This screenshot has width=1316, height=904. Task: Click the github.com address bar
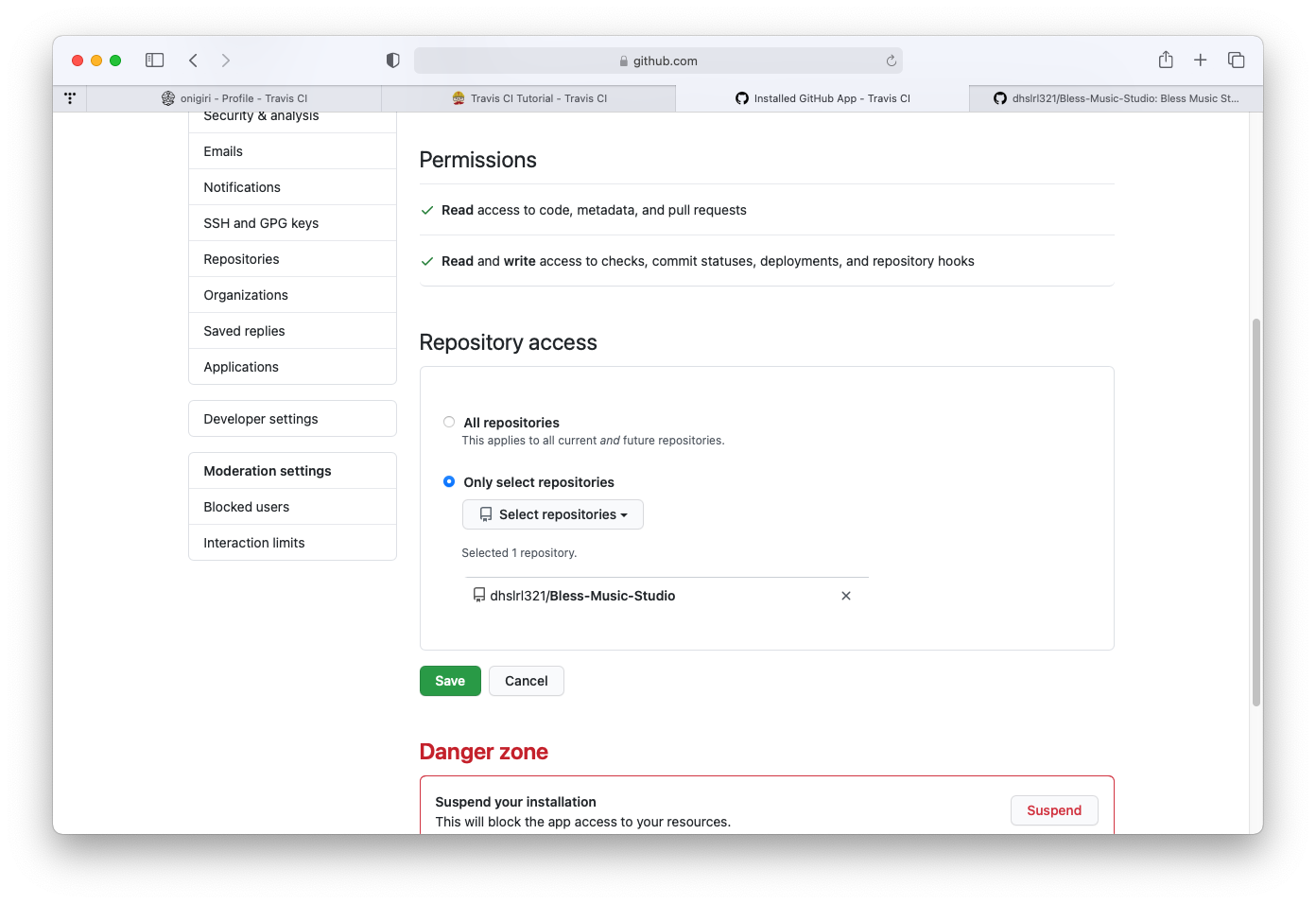coord(658,61)
